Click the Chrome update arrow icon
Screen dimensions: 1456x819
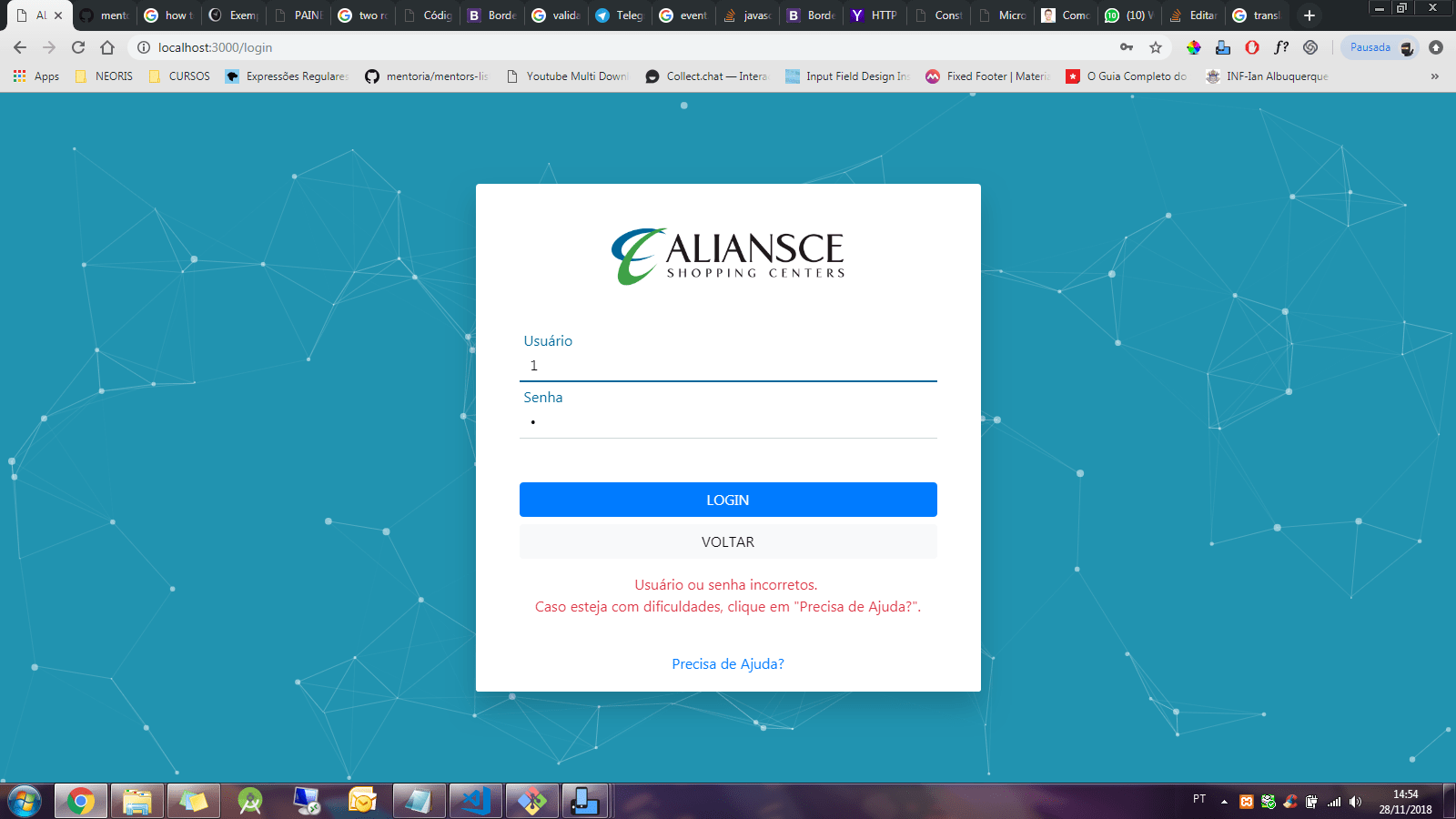click(x=1436, y=47)
